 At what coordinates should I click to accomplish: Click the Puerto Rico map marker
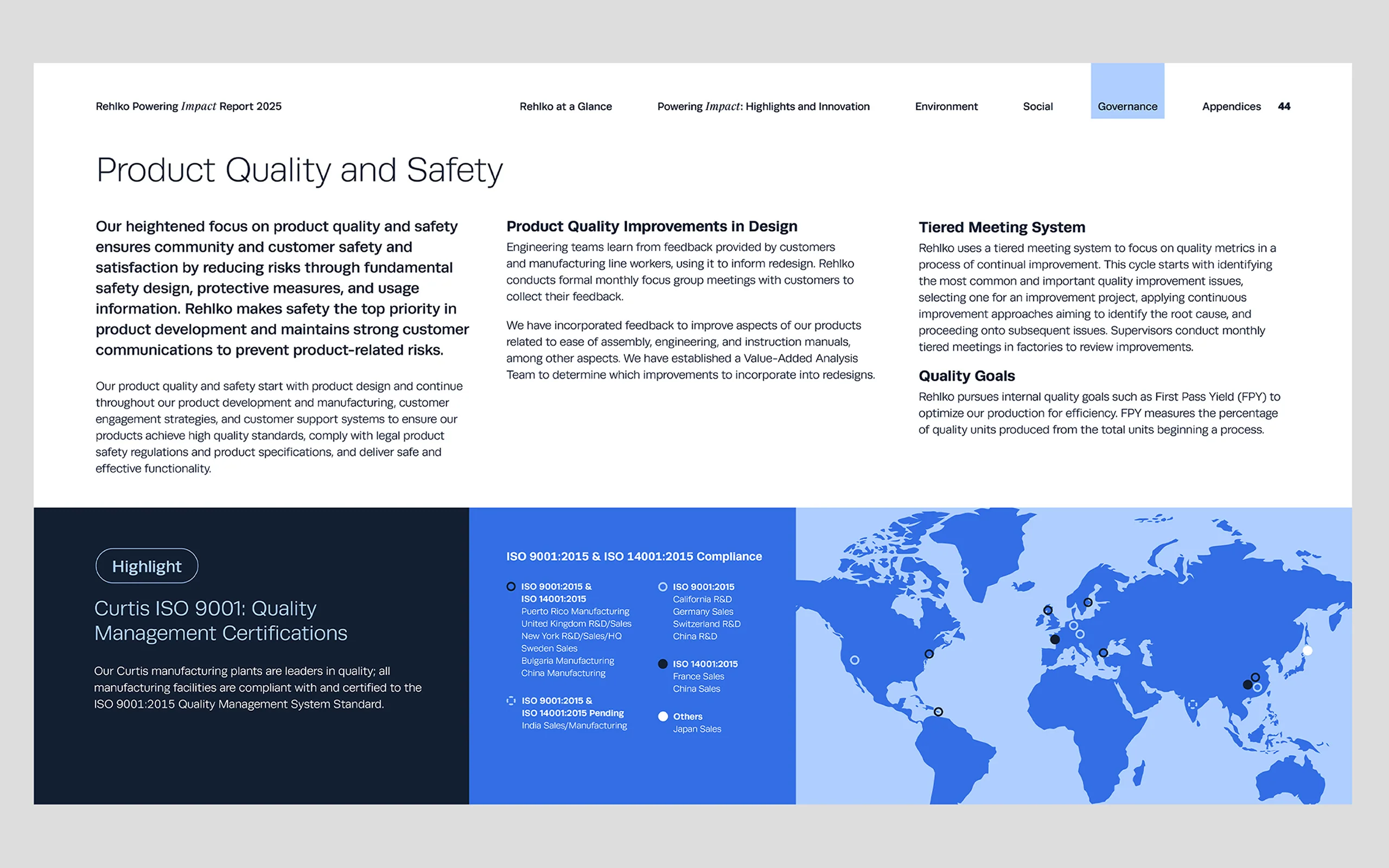[x=939, y=712]
